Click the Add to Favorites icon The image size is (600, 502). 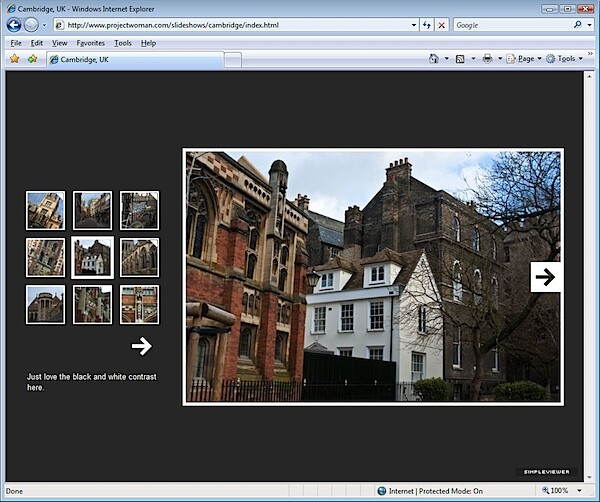pos(32,59)
